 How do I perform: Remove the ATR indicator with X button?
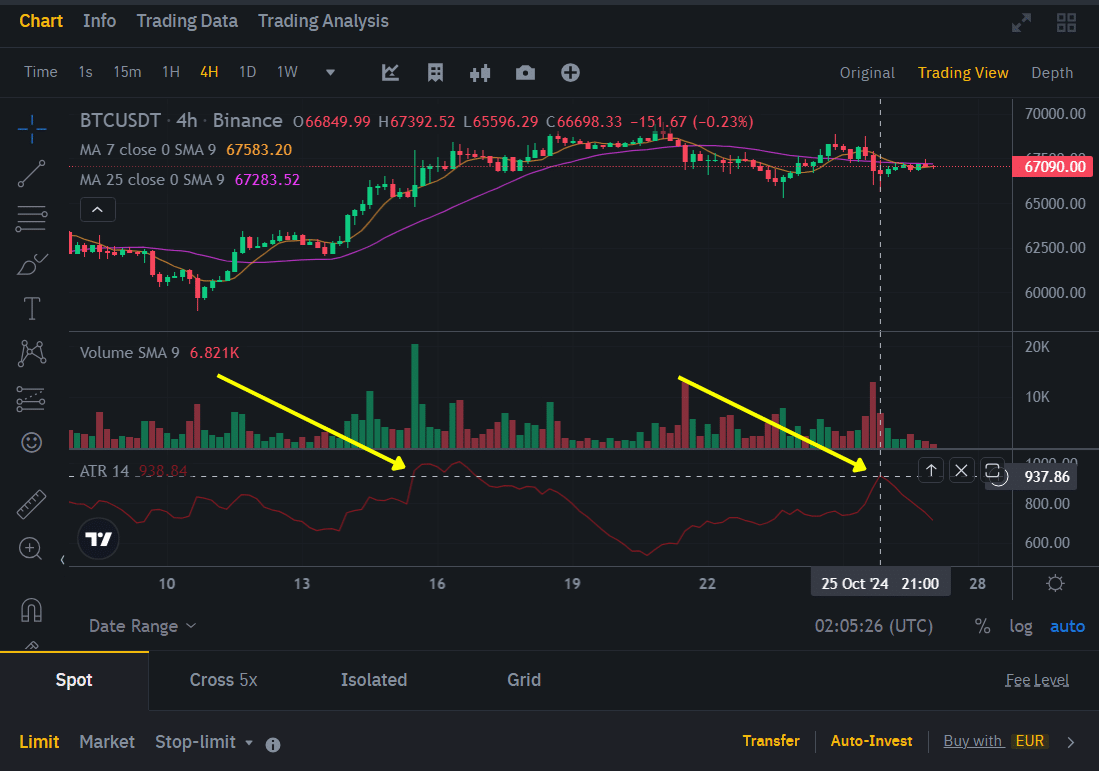coord(961,469)
